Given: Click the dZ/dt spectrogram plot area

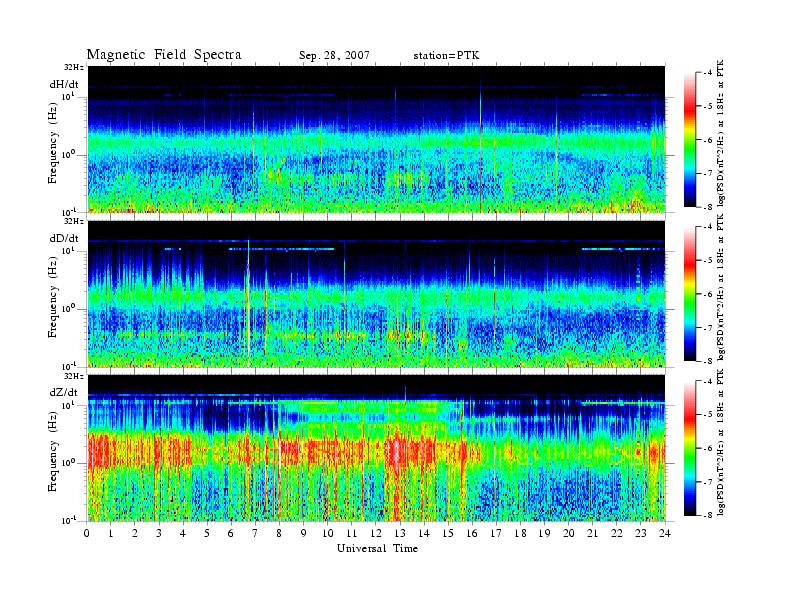Looking at the screenshot, I should (377, 448).
